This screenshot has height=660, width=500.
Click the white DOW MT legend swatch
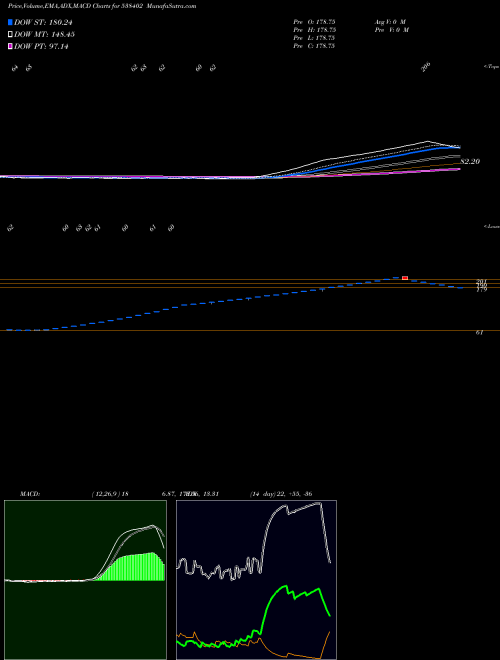click(10, 34)
